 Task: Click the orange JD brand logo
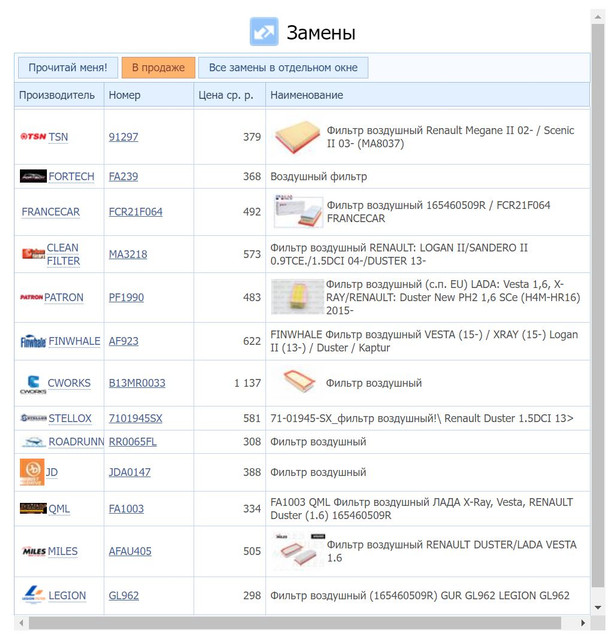pyautogui.click(x=32, y=472)
